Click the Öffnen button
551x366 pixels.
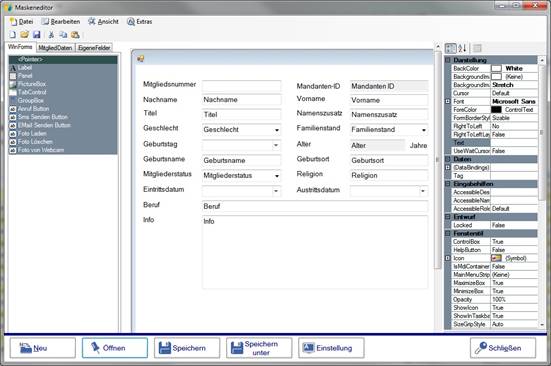click(115, 348)
